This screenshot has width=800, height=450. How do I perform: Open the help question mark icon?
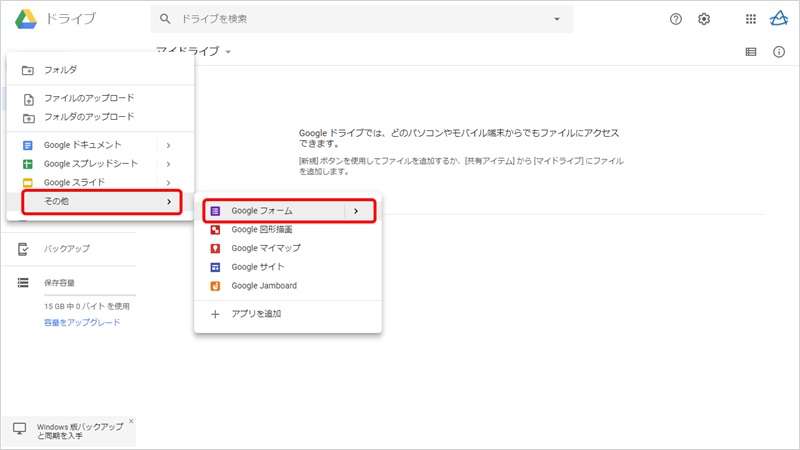676,19
